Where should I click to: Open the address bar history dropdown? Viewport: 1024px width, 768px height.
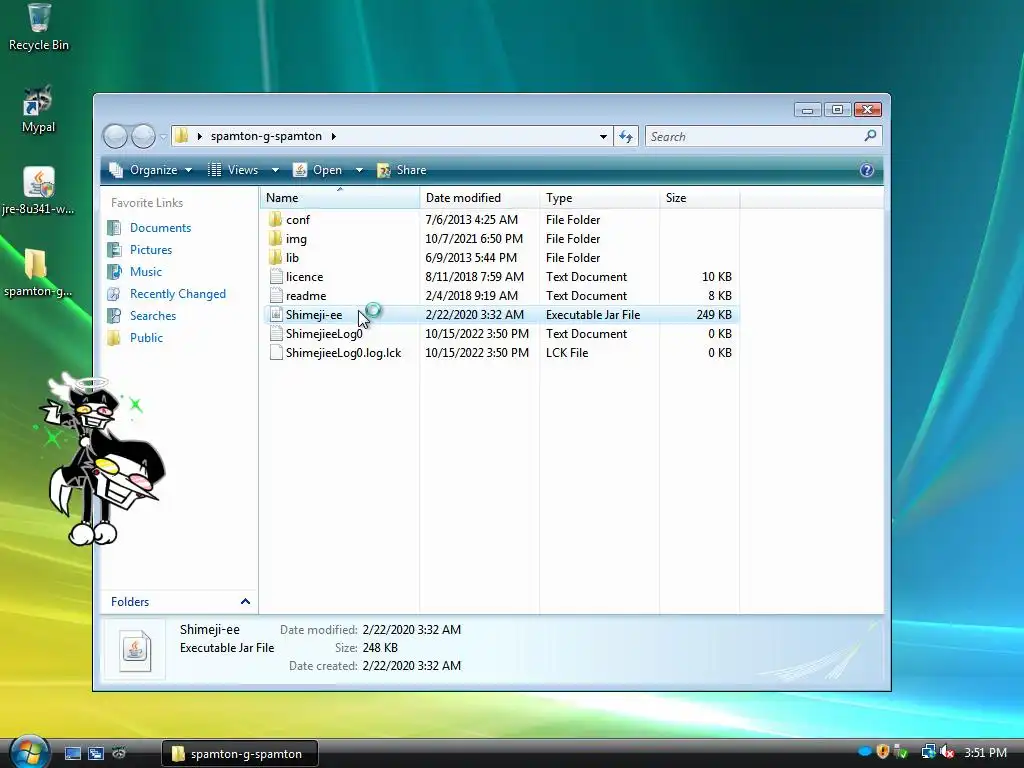(603, 136)
